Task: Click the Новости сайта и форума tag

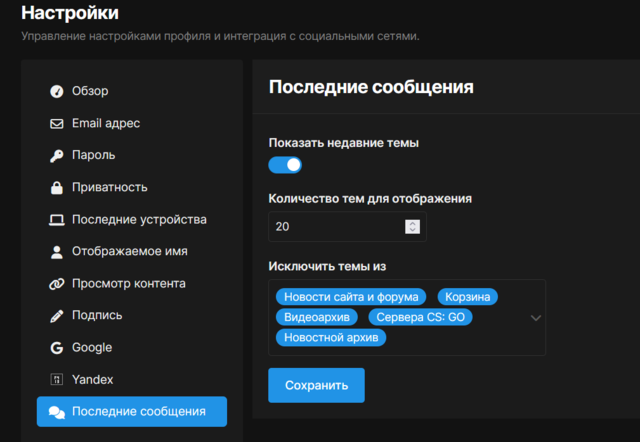Action: 351,297
